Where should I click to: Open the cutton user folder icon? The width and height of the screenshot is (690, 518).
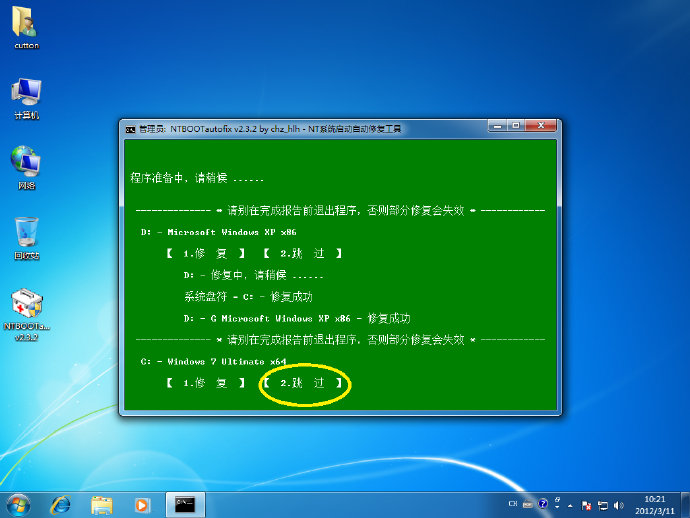(26, 27)
